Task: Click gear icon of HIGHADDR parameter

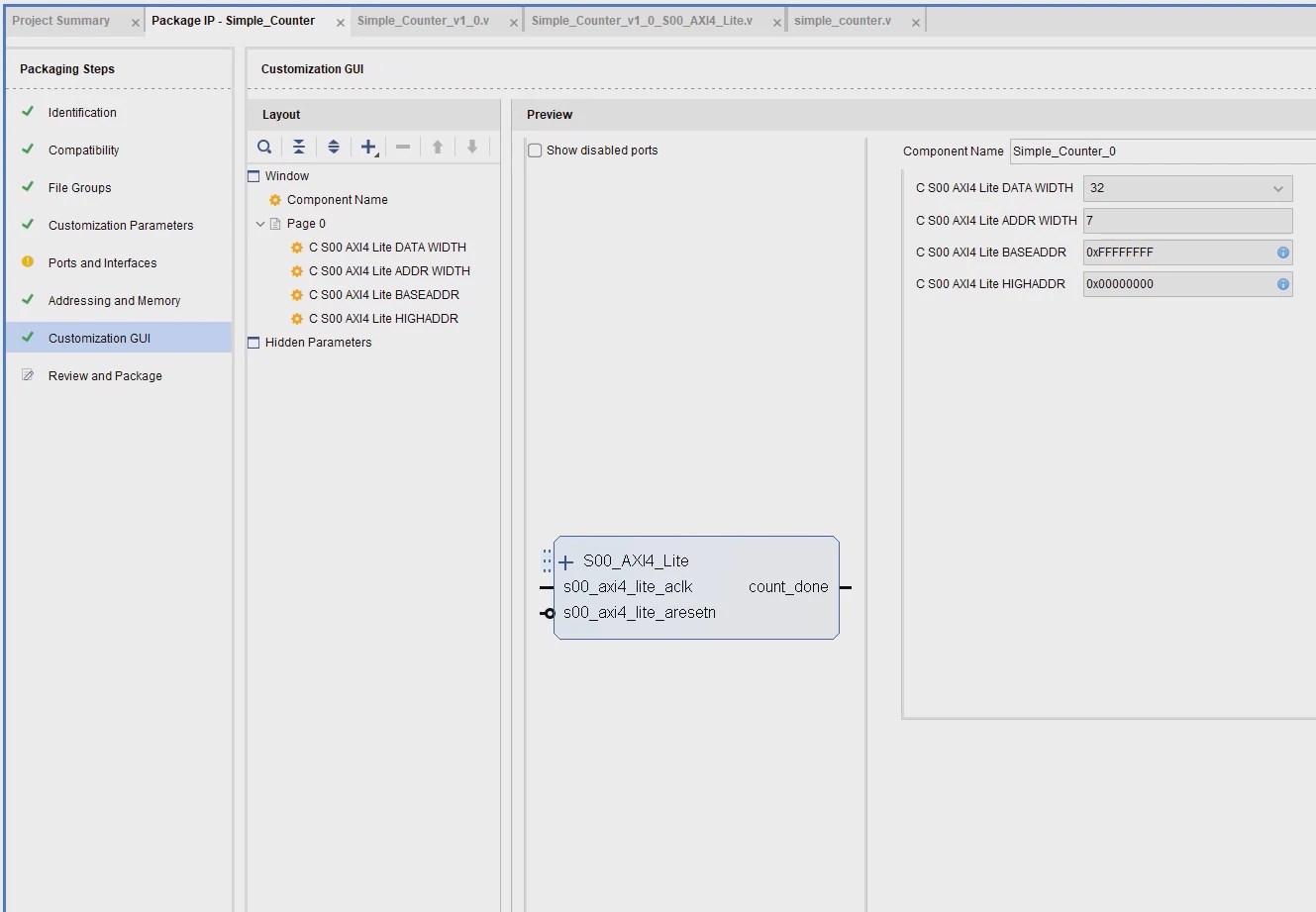Action: point(296,319)
